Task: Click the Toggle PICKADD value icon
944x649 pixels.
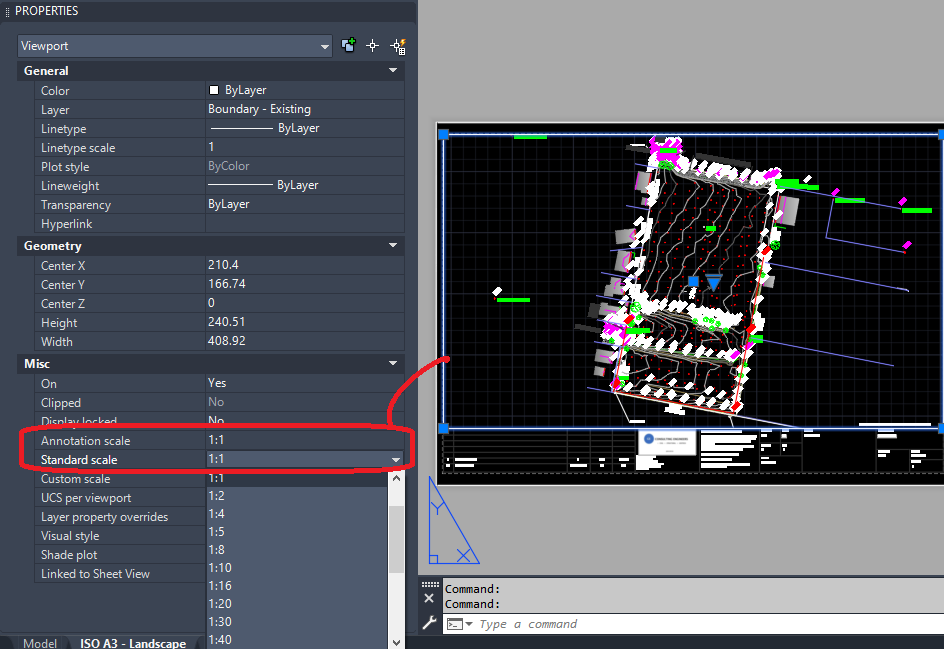Action: pos(348,45)
